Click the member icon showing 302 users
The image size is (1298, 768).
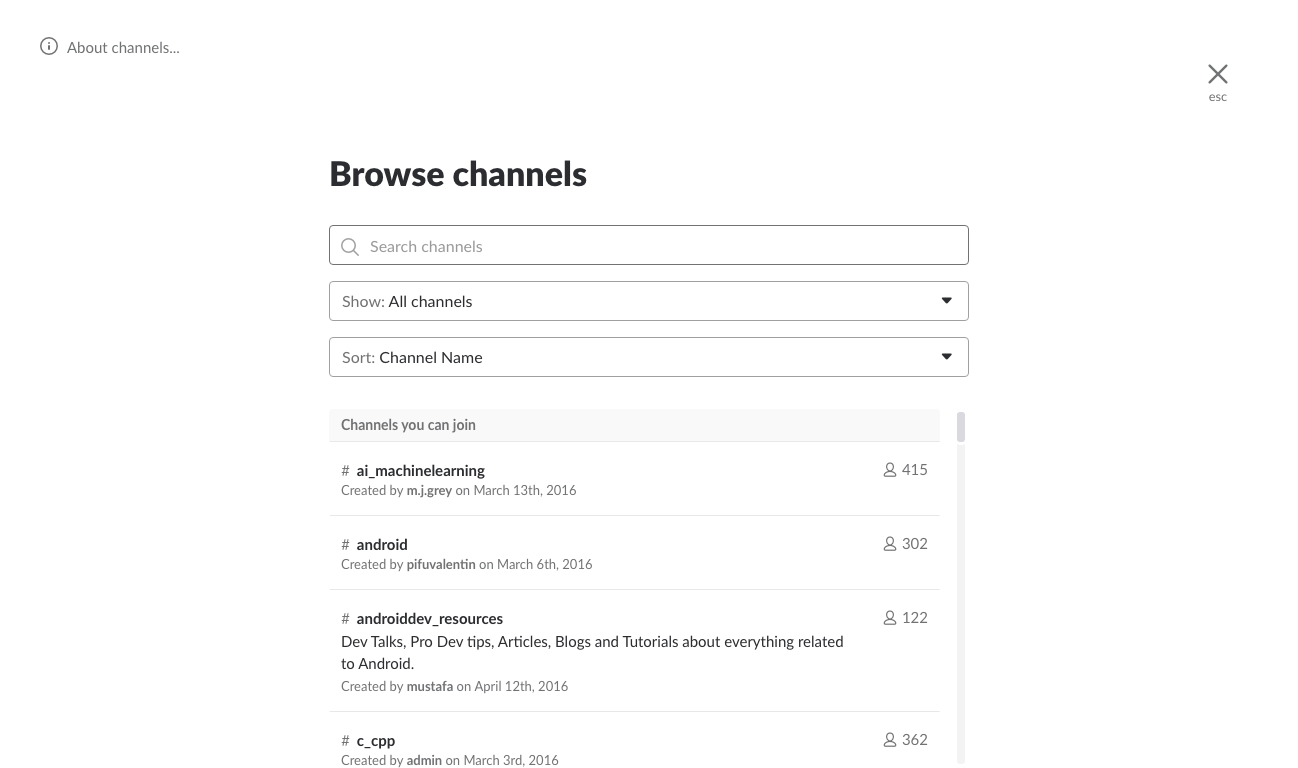point(890,543)
